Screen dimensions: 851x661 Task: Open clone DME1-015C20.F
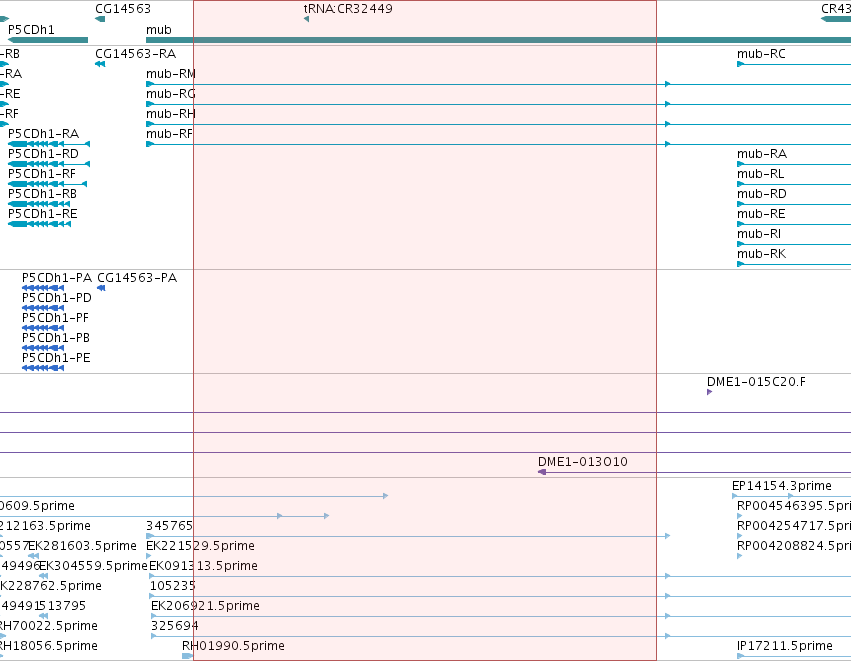click(756, 382)
